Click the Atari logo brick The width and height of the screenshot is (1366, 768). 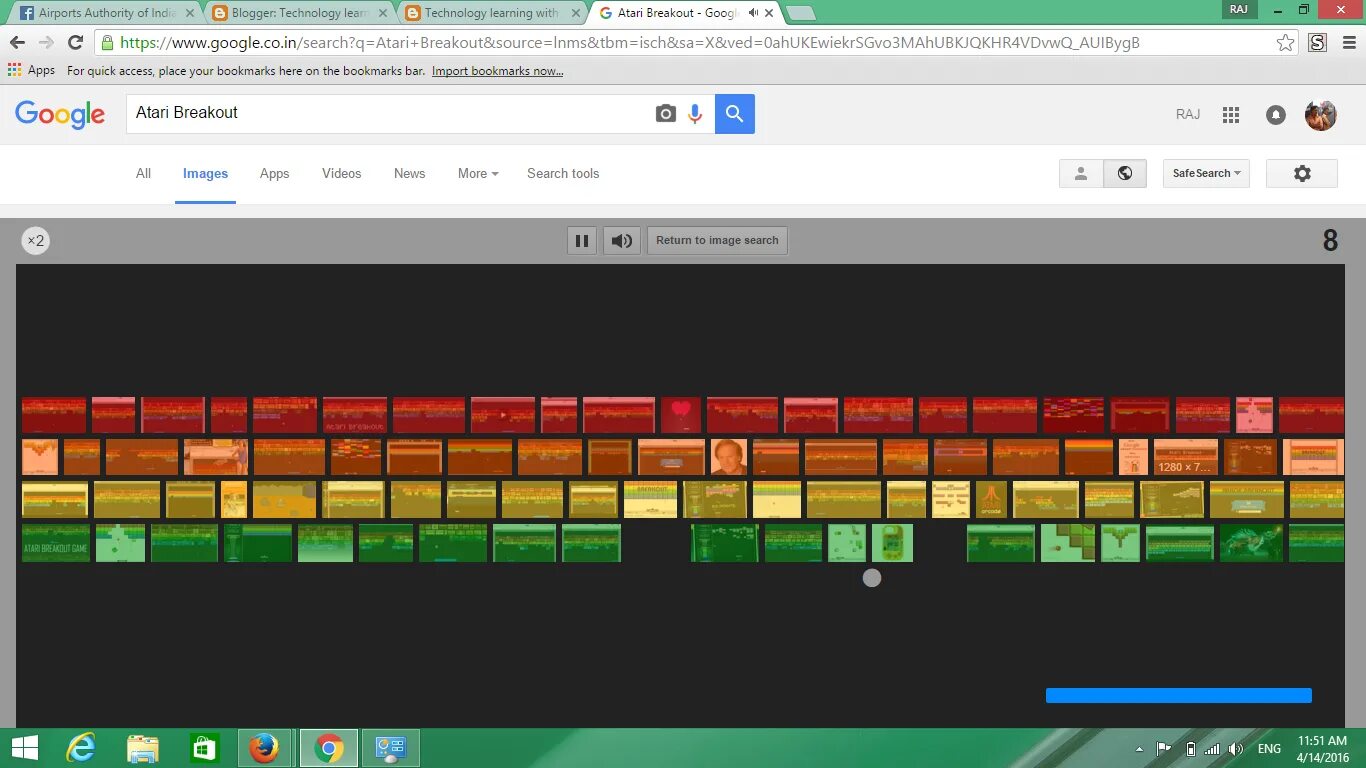991,500
